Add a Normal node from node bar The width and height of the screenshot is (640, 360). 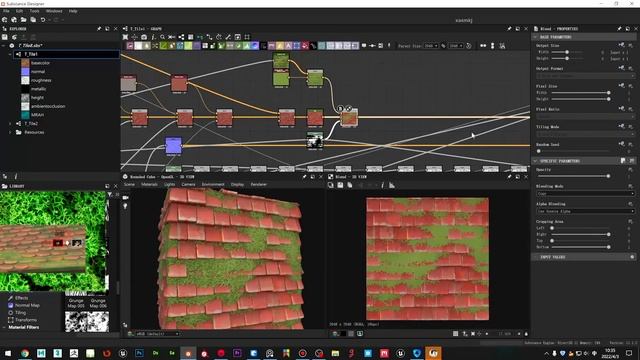pos(255,46)
